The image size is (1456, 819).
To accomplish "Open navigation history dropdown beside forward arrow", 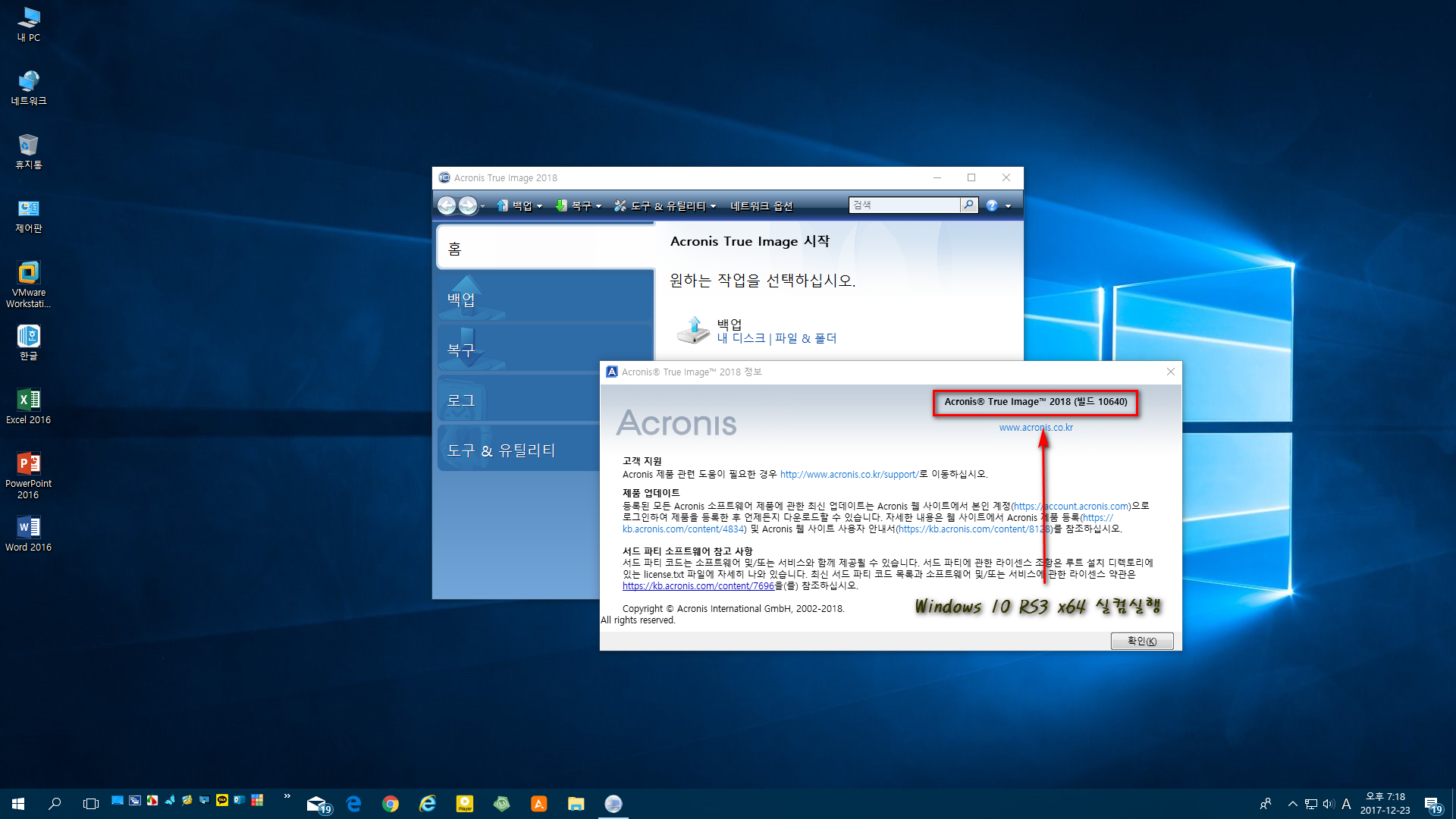I will (x=482, y=206).
